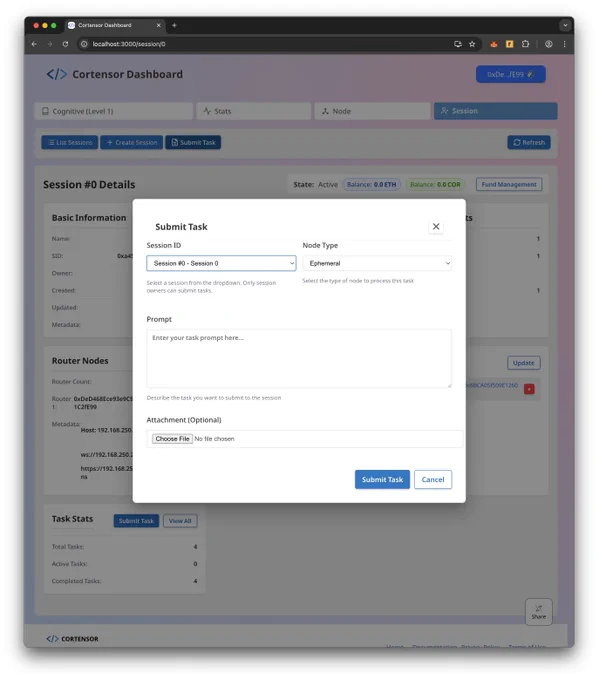Click the site info icon in address bar
Image resolution: width=599 pixels, height=680 pixels.
click(84, 44)
